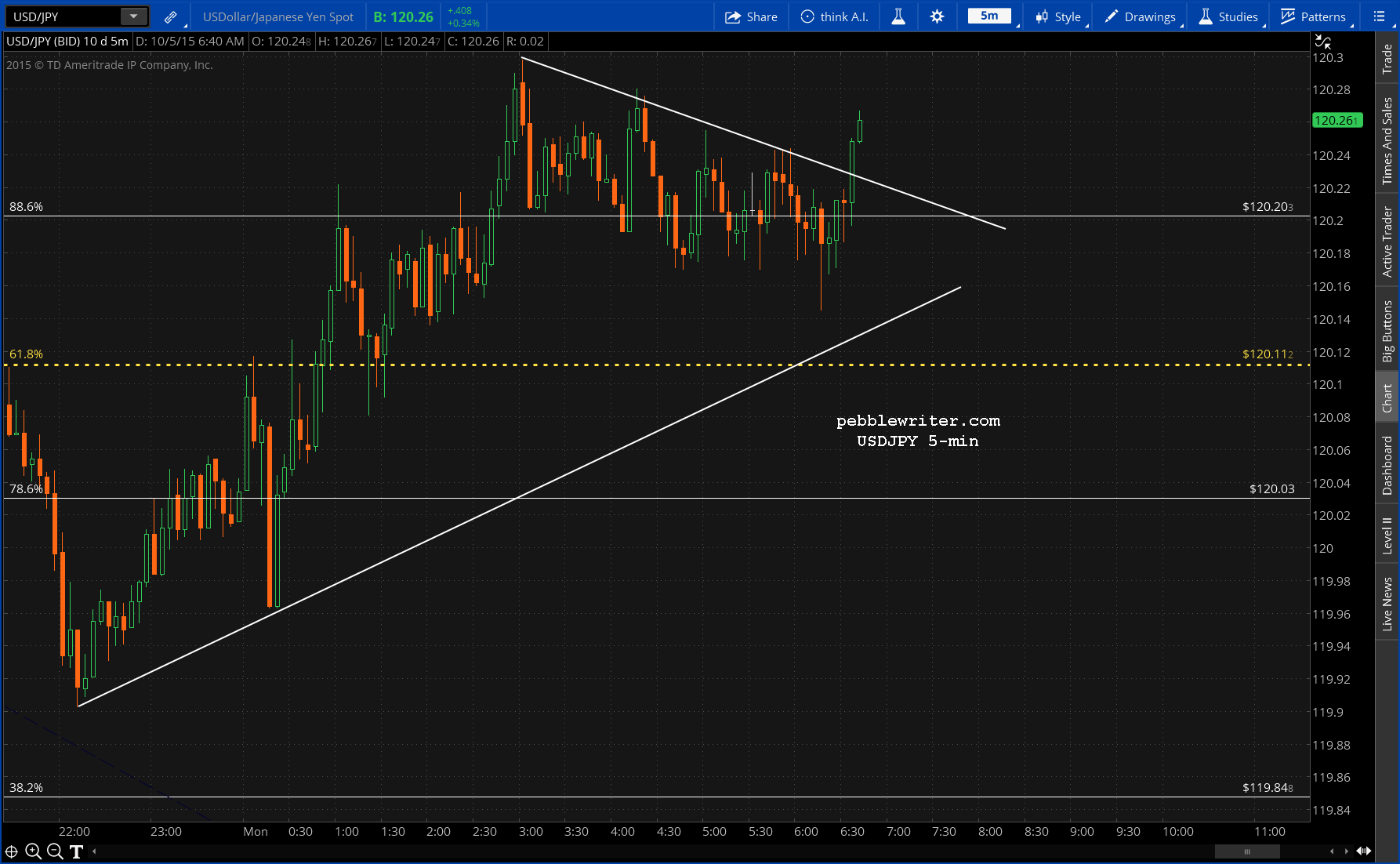Image resolution: width=1400 pixels, height=864 pixels.
Task: Click the close value C: 120.26
Action: [473, 42]
